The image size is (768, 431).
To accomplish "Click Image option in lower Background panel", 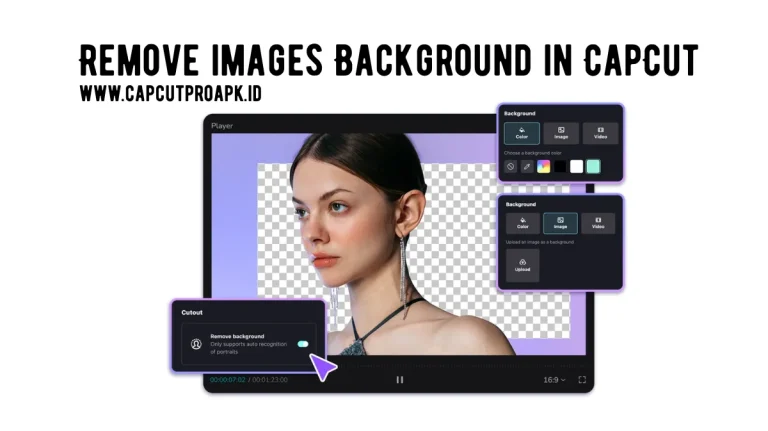I will (561, 223).
